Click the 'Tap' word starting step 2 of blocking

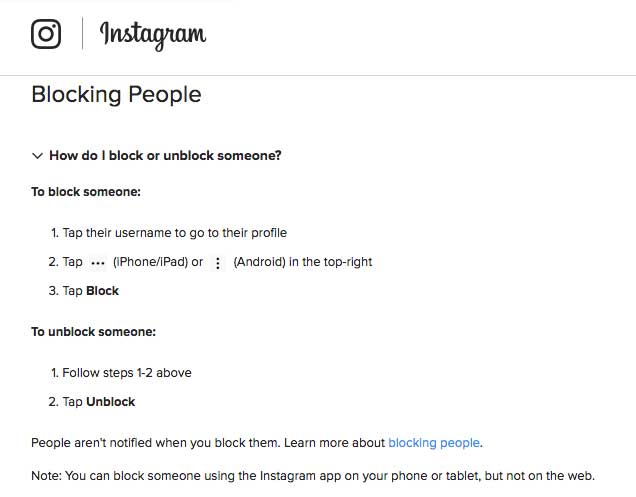point(72,262)
